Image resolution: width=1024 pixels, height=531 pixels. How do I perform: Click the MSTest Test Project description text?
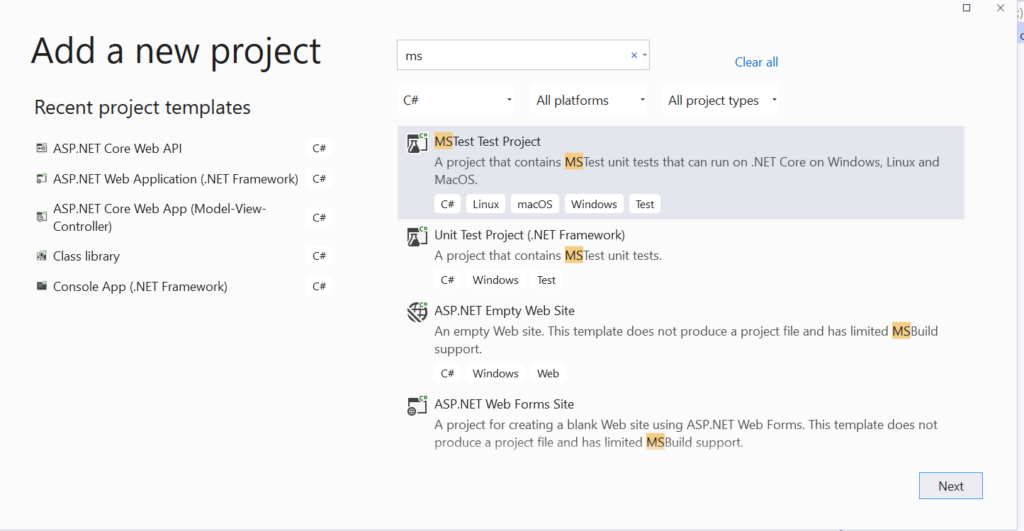click(687, 170)
